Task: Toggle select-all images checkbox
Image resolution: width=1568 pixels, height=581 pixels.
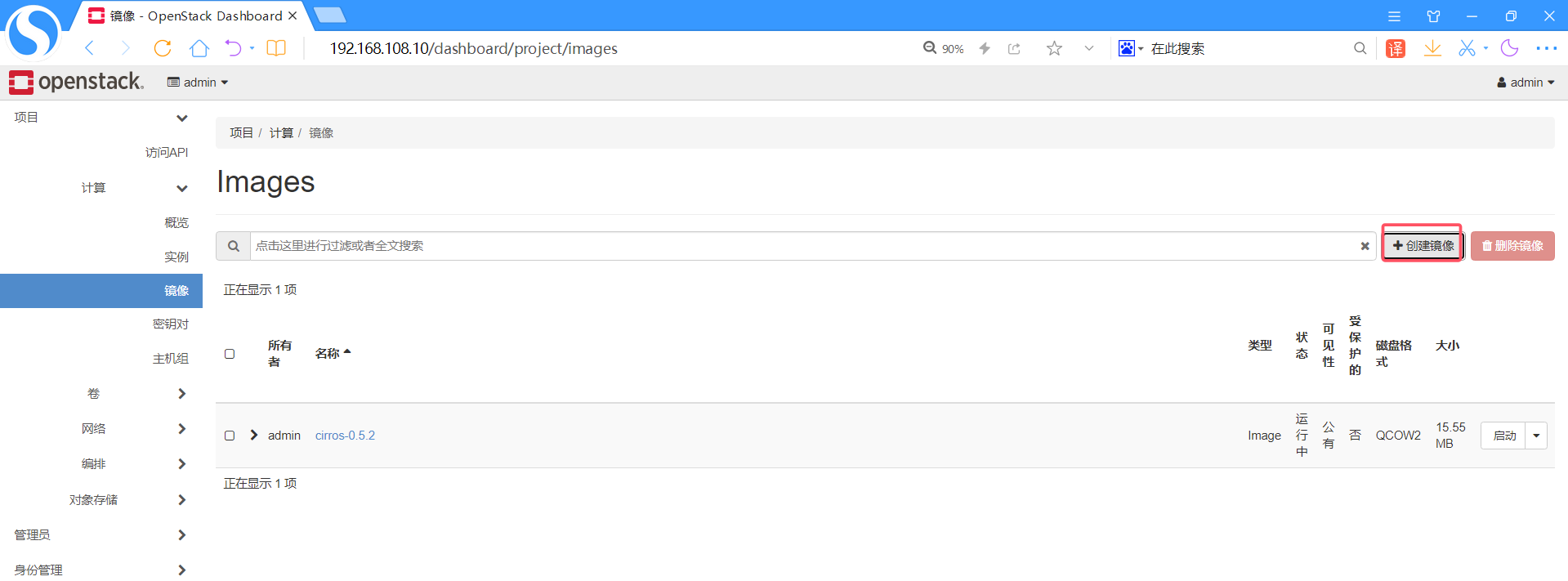Action: [230, 354]
